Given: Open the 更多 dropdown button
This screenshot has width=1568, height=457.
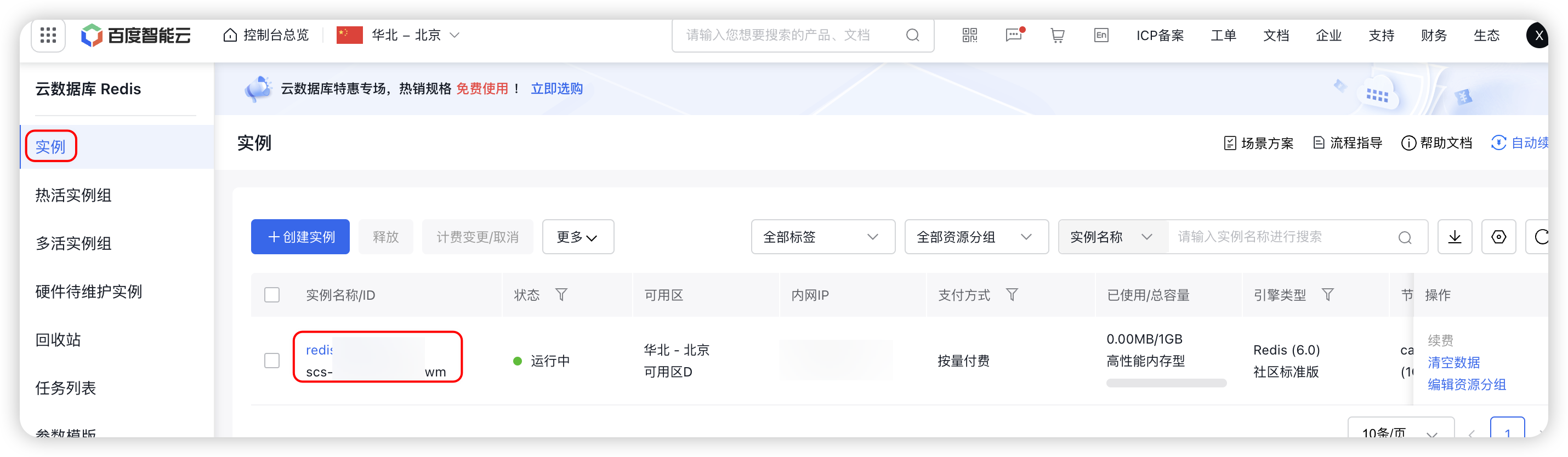Looking at the screenshot, I should point(578,237).
